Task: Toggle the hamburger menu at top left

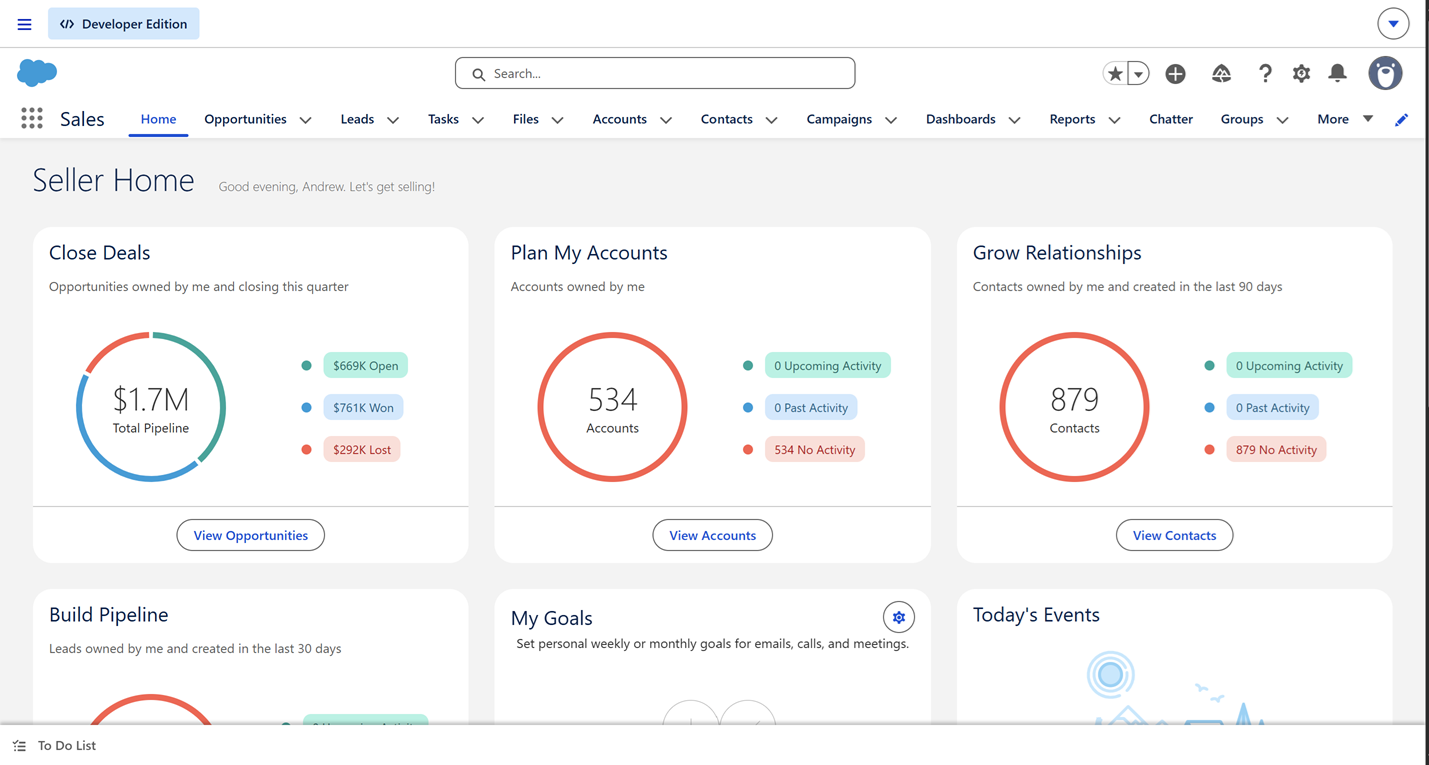Action: click(25, 24)
